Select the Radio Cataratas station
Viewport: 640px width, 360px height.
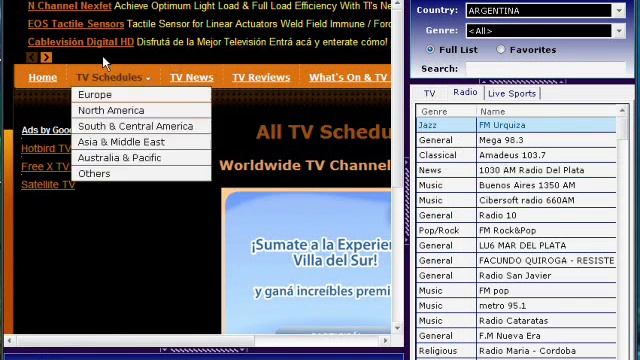(x=516, y=321)
